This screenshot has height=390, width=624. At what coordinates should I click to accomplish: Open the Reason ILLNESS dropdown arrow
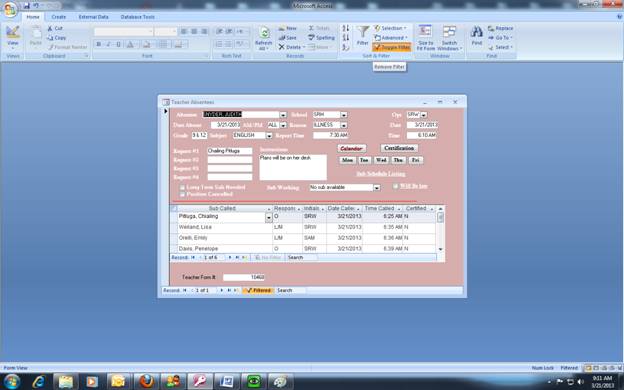(344, 125)
